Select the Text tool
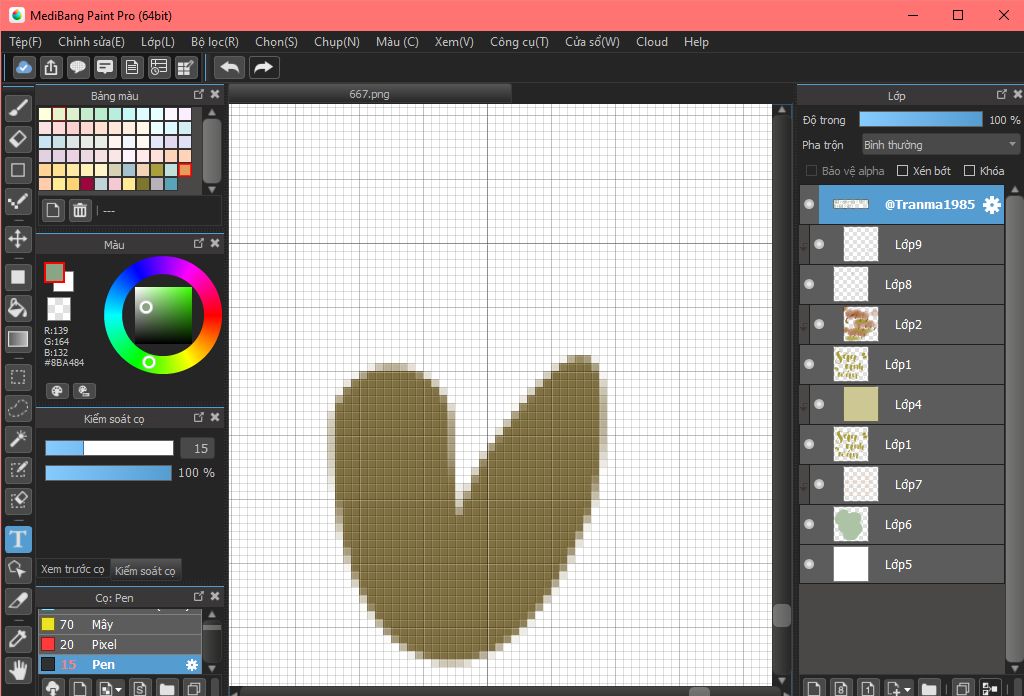Image resolution: width=1024 pixels, height=696 pixels. coord(18,539)
